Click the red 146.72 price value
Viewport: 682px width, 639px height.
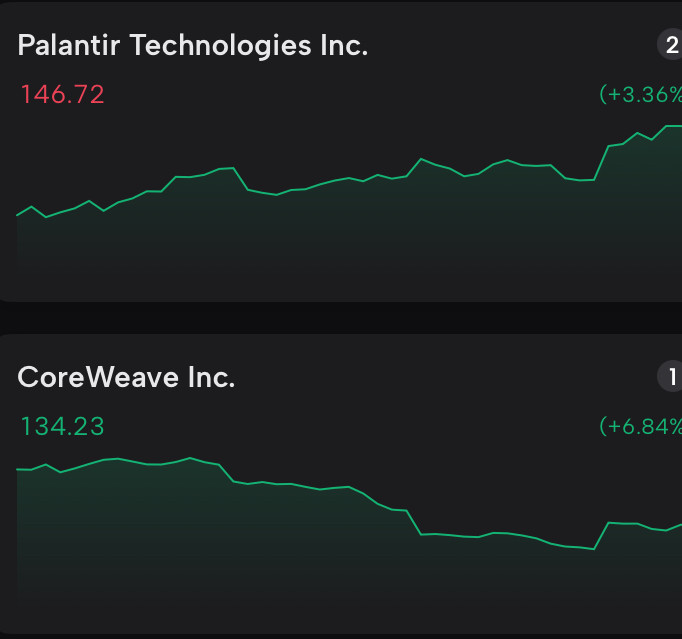point(62,95)
